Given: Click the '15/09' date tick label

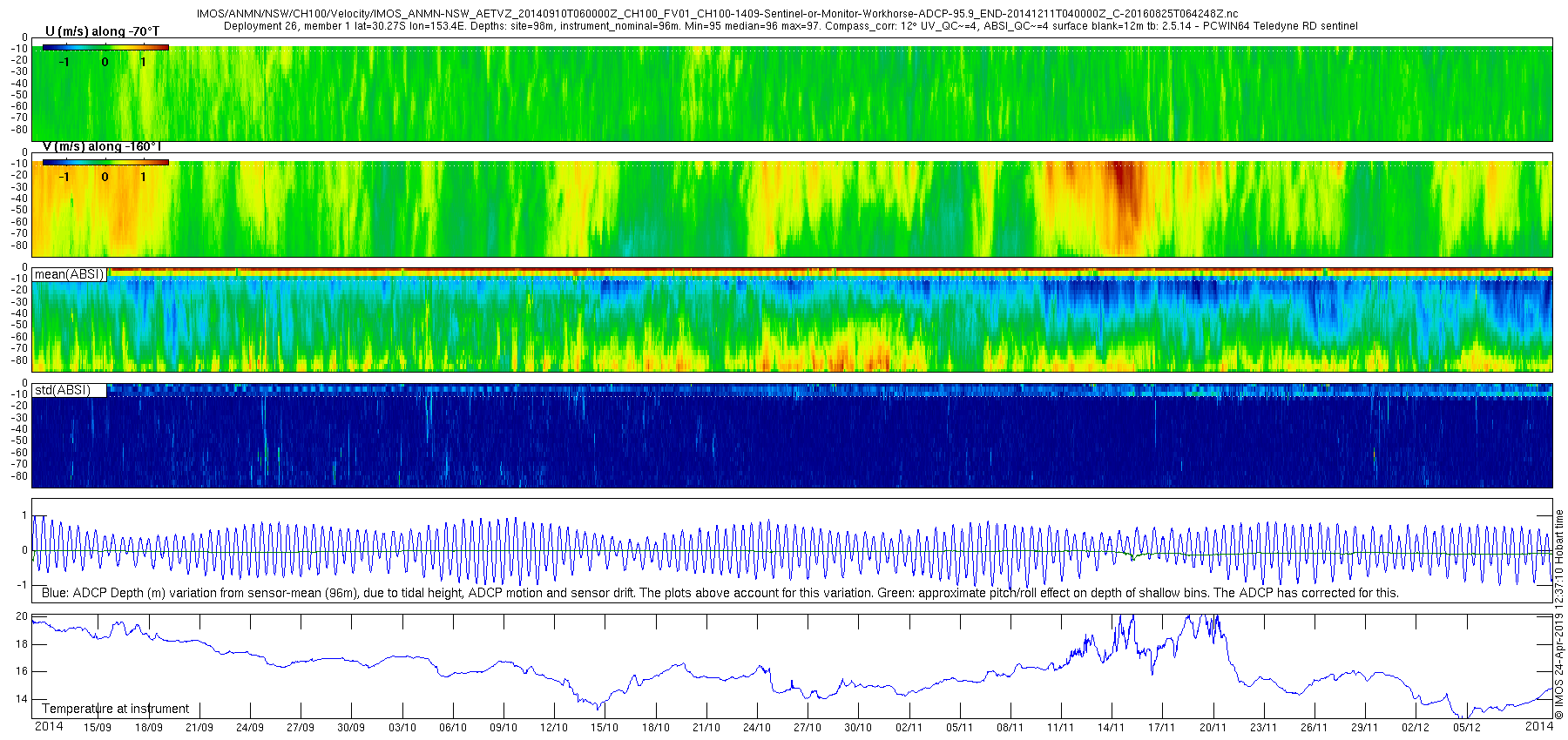Looking at the screenshot, I should click(x=97, y=728).
